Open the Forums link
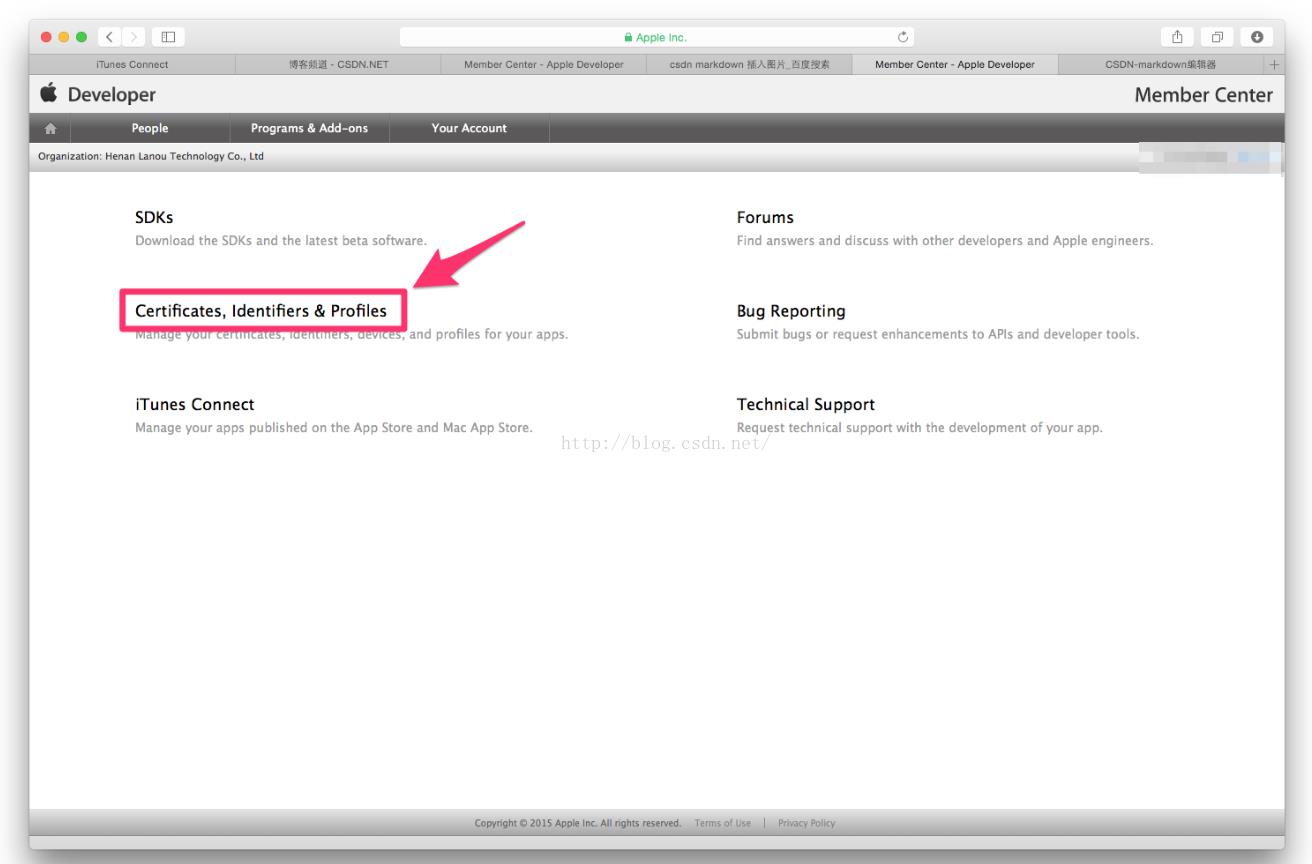Image resolution: width=1312 pixels, height=864 pixels. coord(765,218)
